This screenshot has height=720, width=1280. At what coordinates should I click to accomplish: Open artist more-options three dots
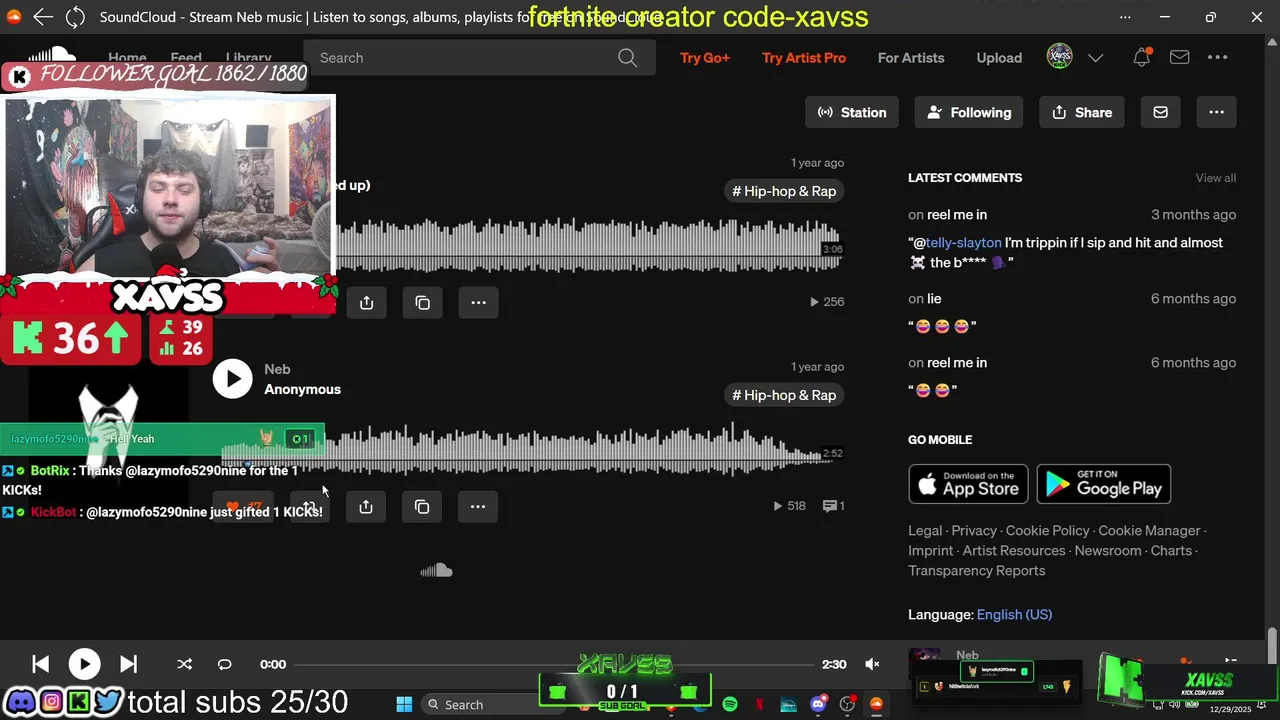click(1216, 112)
